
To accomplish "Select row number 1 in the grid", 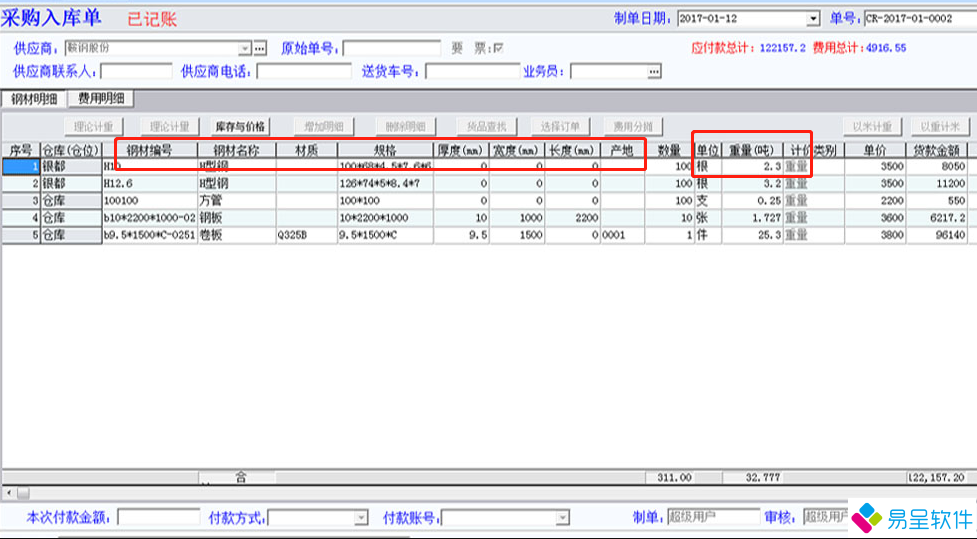I will tap(21, 166).
